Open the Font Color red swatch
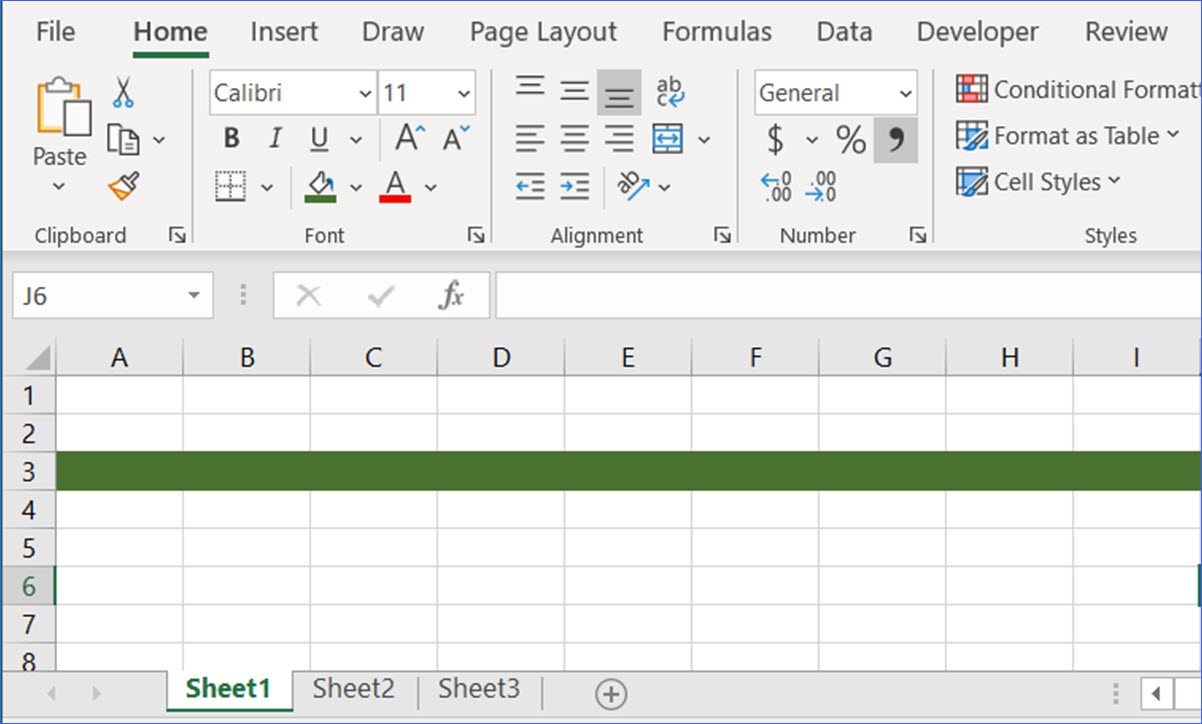Image resolution: width=1202 pixels, height=724 pixels. click(x=397, y=186)
